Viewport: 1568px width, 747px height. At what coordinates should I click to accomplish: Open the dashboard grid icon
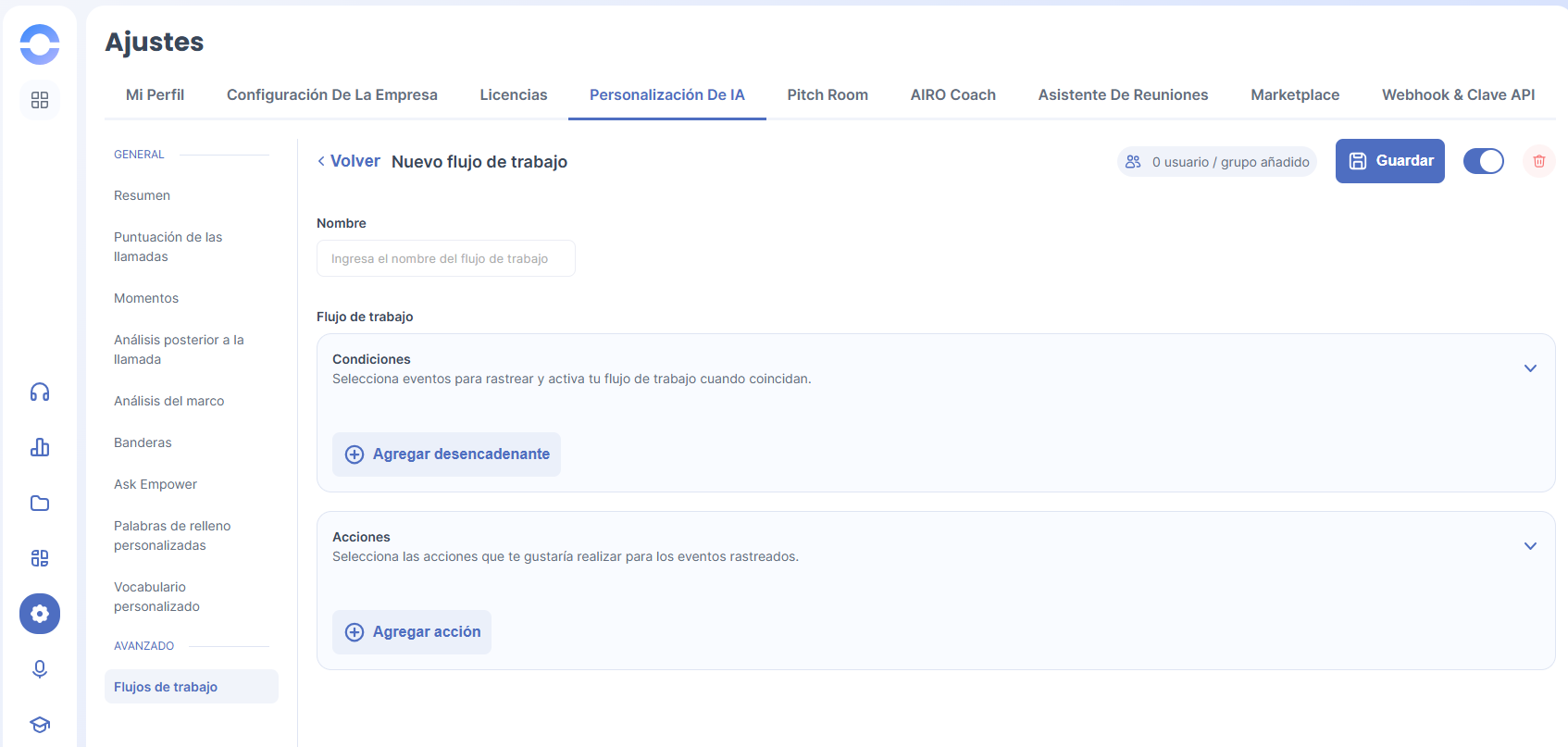[x=40, y=100]
